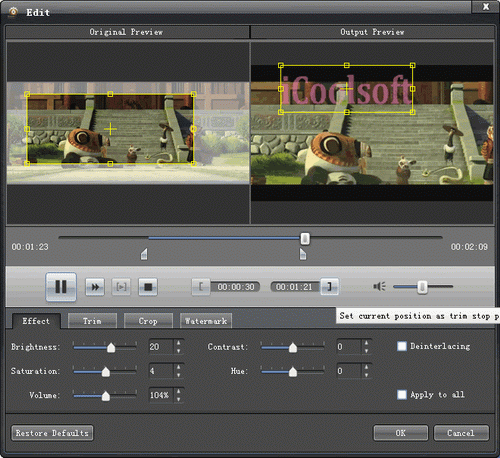Switch to the Trim tab
This screenshot has width=500, height=458.
92,321
